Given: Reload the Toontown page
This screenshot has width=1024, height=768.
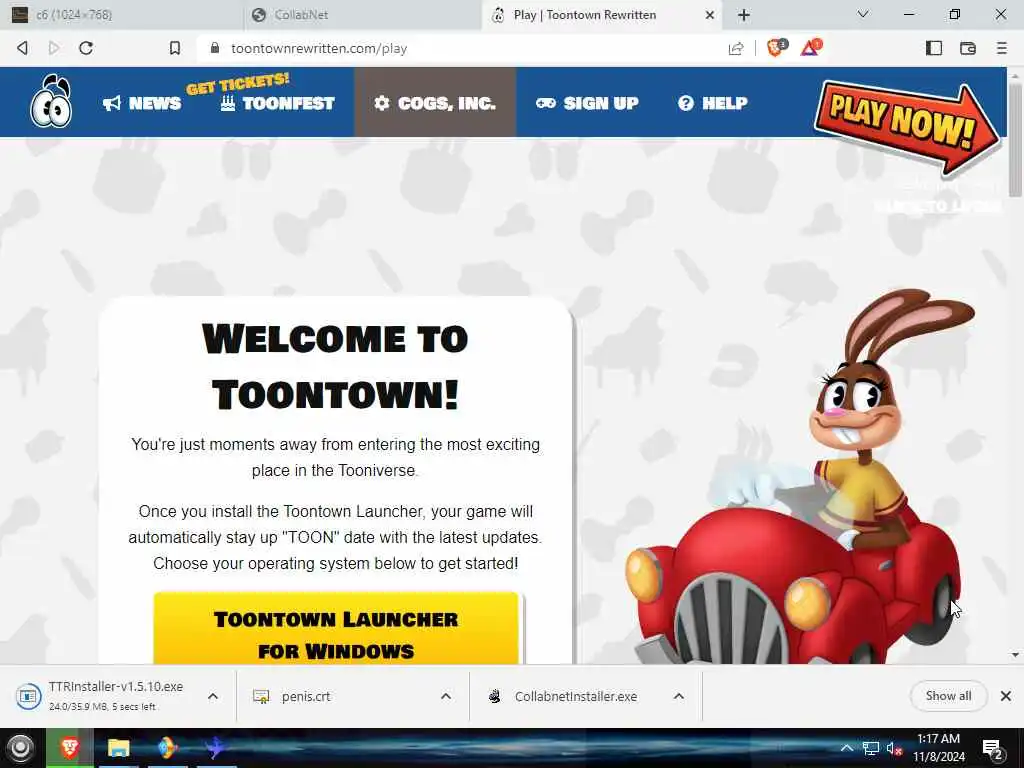Looking at the screenshot, I should click(86, 48).
